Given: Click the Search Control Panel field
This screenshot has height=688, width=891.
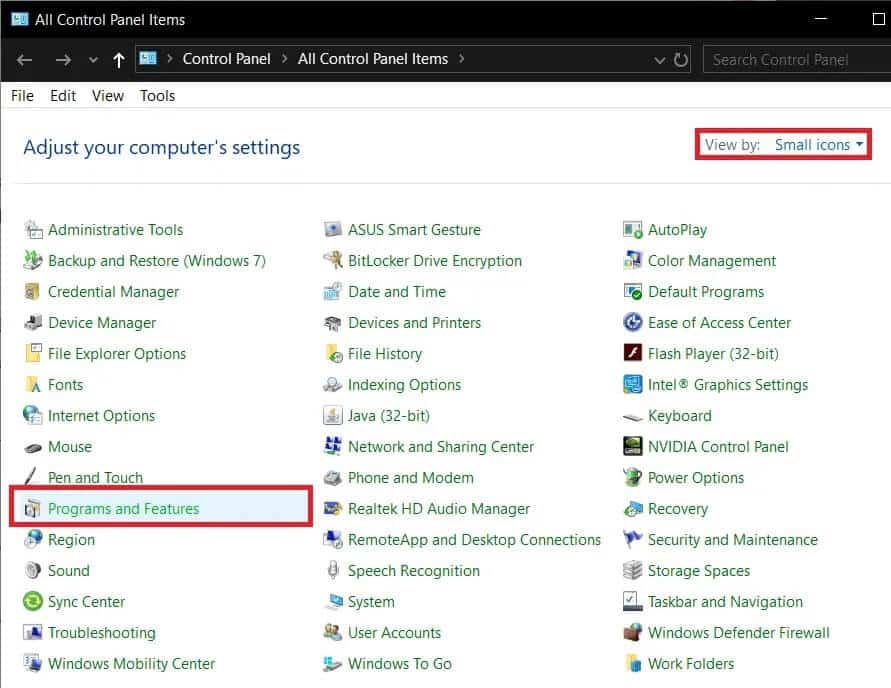Looking at the screenshot, I should coord(797,60).
